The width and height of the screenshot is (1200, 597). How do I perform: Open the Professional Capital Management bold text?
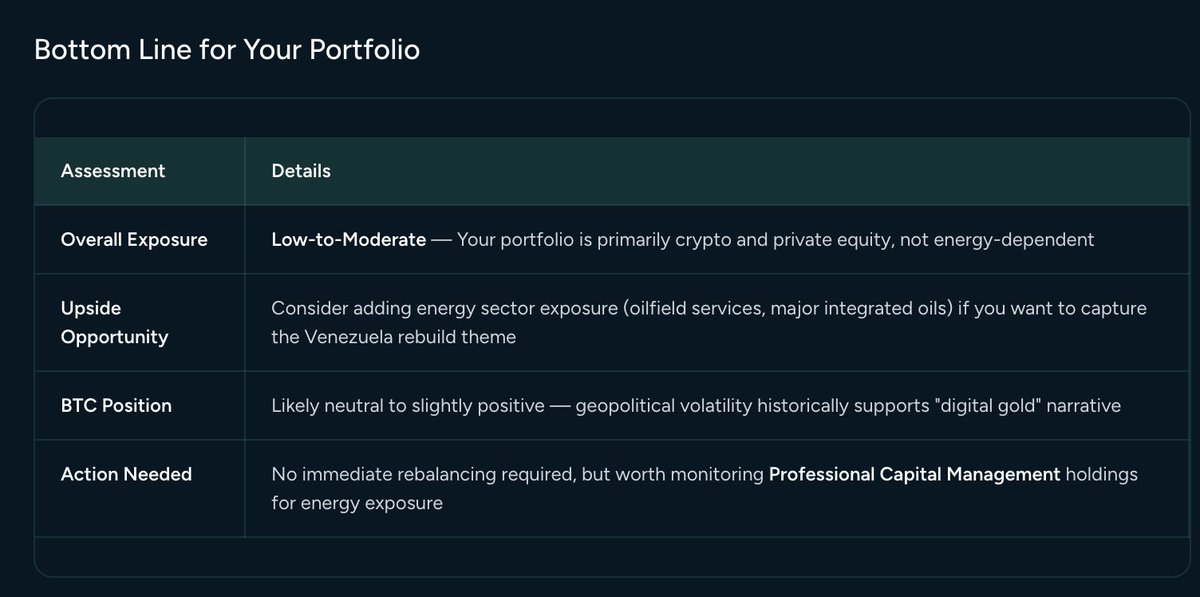(914, 474)
